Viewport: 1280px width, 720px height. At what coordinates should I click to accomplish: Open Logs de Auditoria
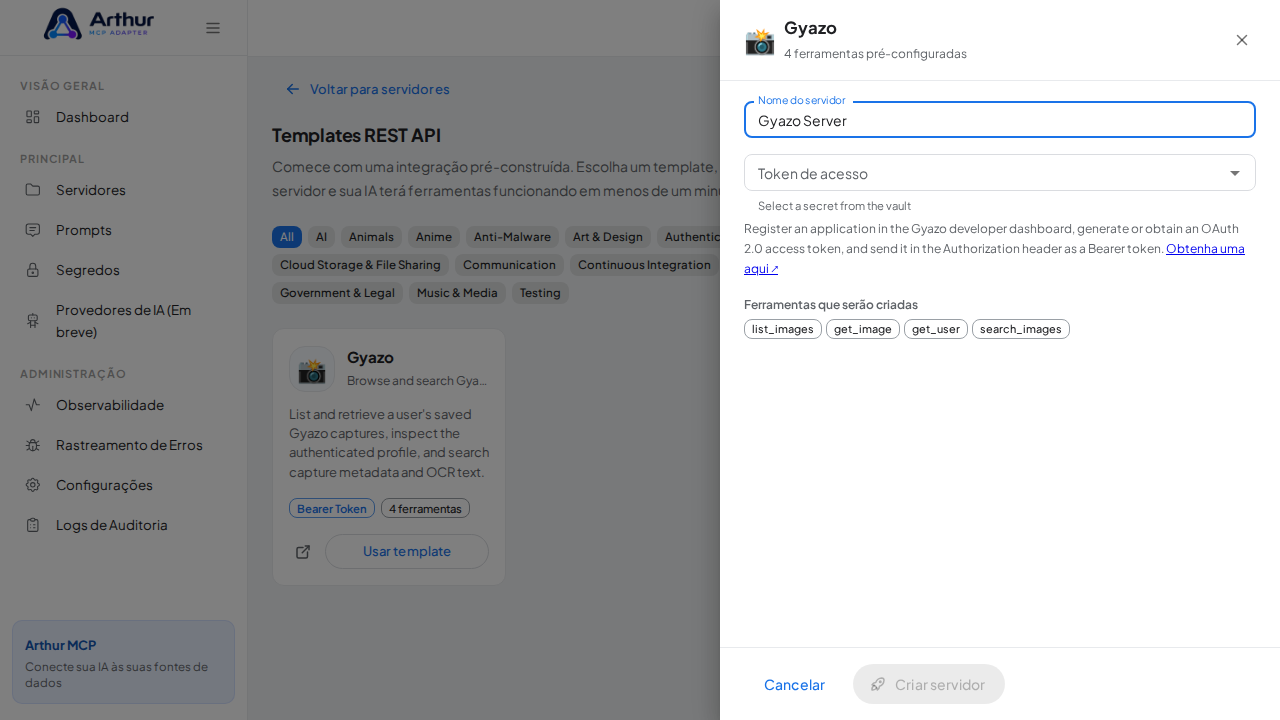point(123,525)
